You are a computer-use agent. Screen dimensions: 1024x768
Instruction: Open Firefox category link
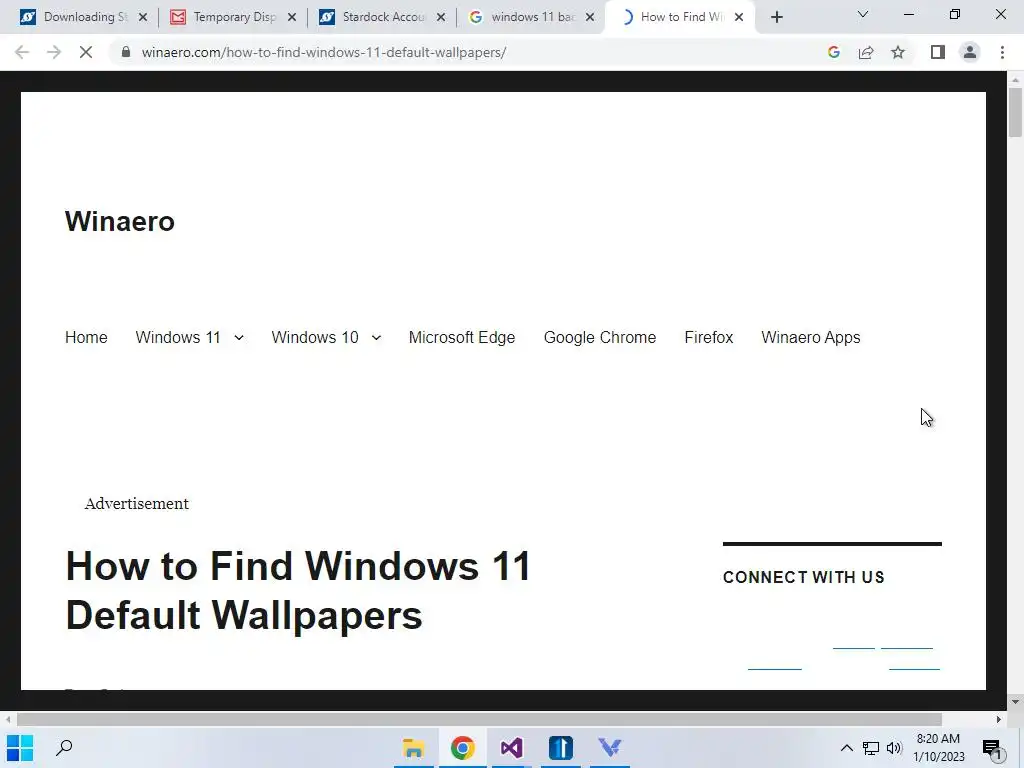coord(709,338)
